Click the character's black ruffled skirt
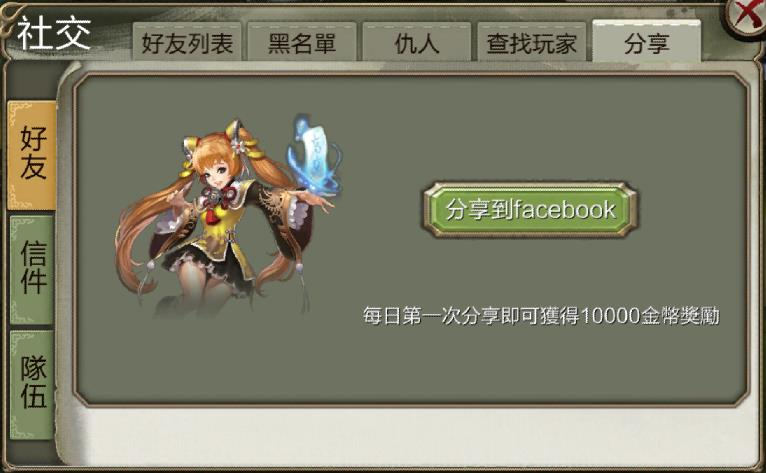Image resolution: width=766 pixels, height=473 pixels. point(210,266)
